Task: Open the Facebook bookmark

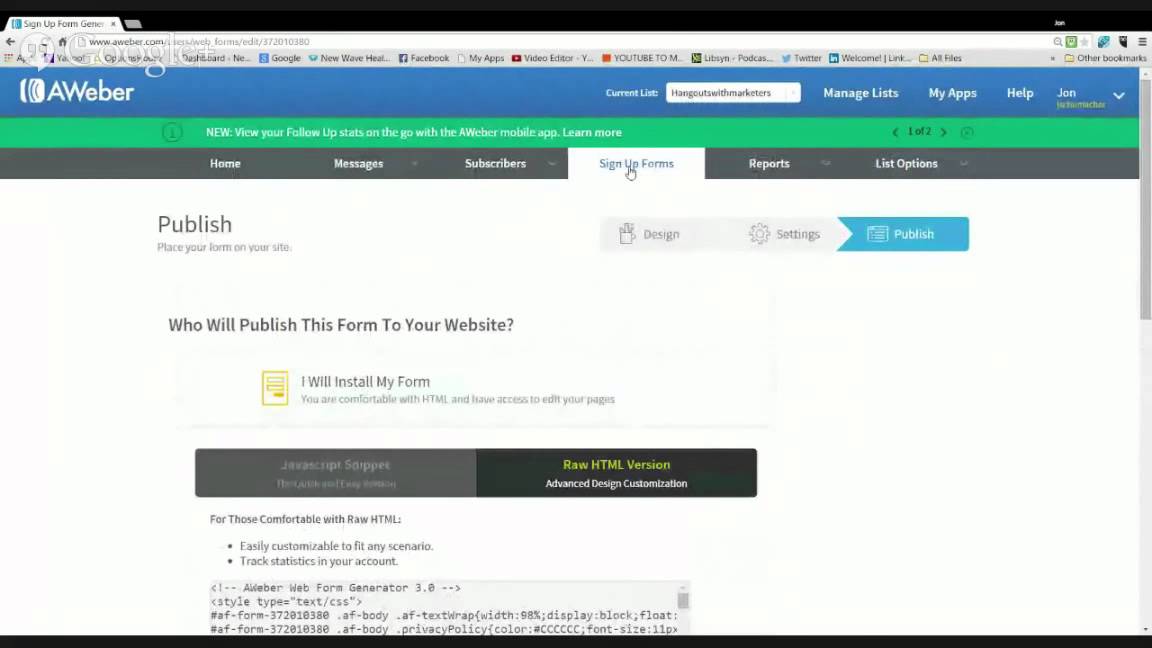Action: 424,58
